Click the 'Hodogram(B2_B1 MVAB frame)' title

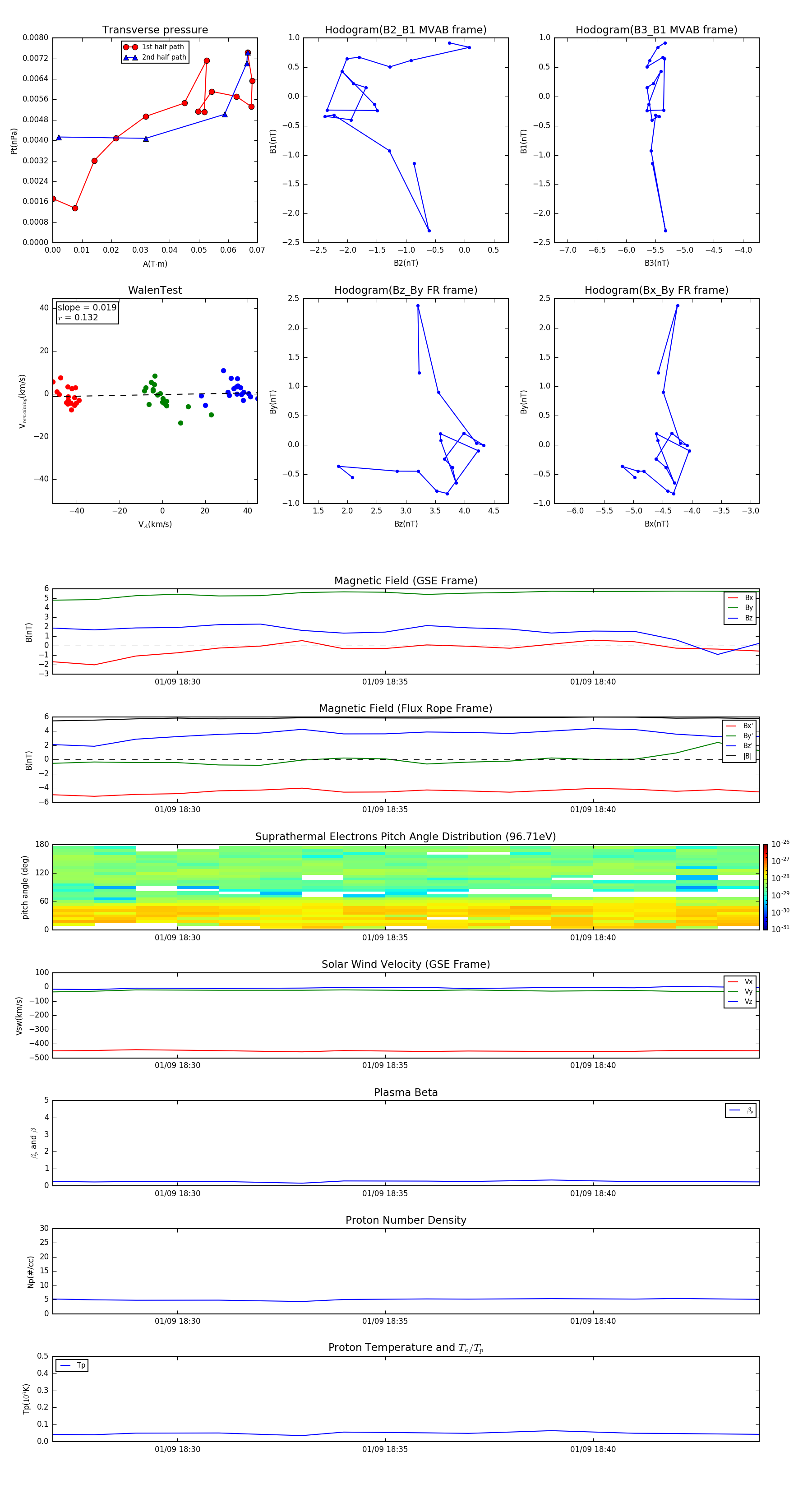pos(406,30)
